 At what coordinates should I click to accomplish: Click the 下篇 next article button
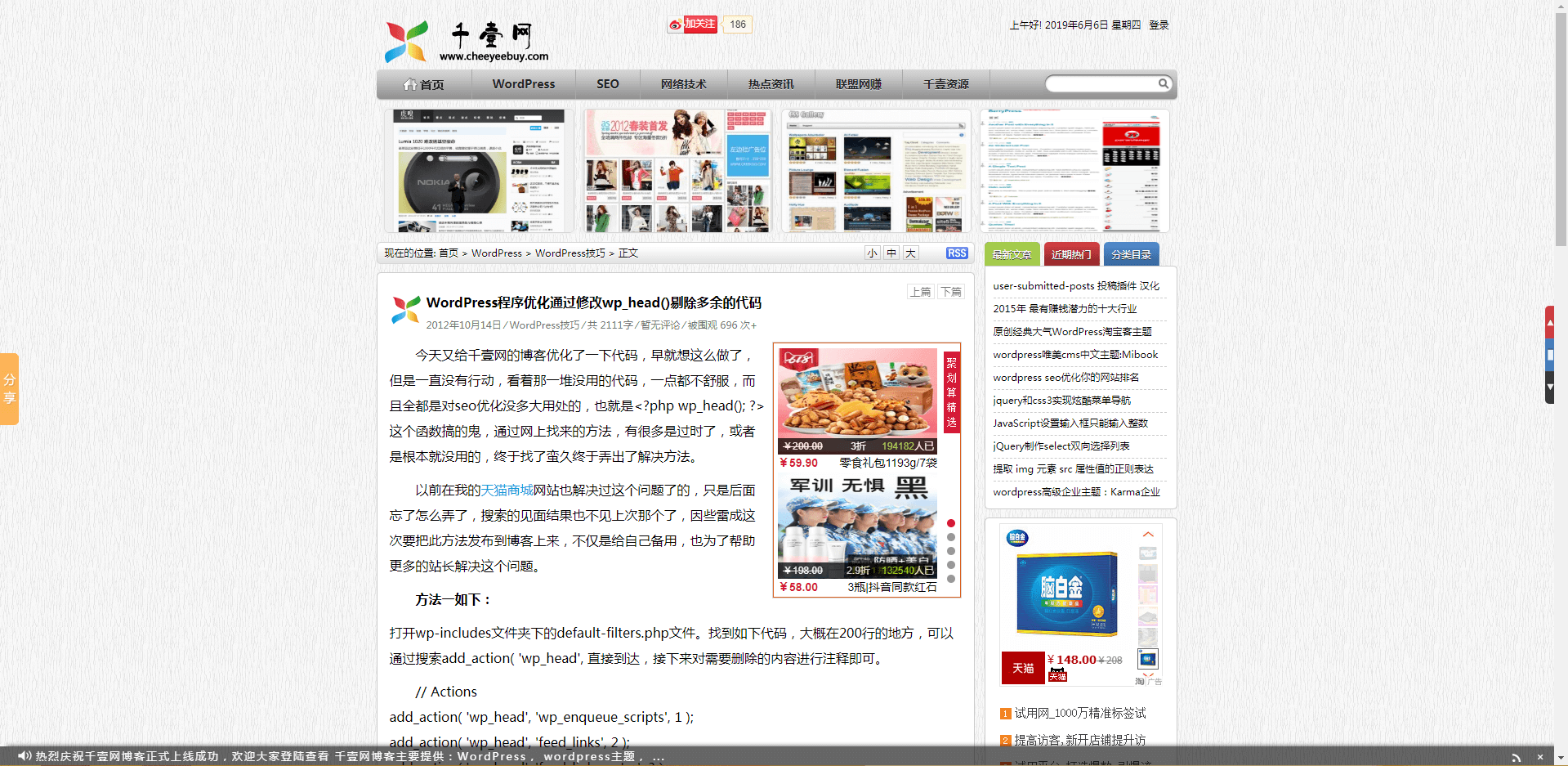pos(950,291)
